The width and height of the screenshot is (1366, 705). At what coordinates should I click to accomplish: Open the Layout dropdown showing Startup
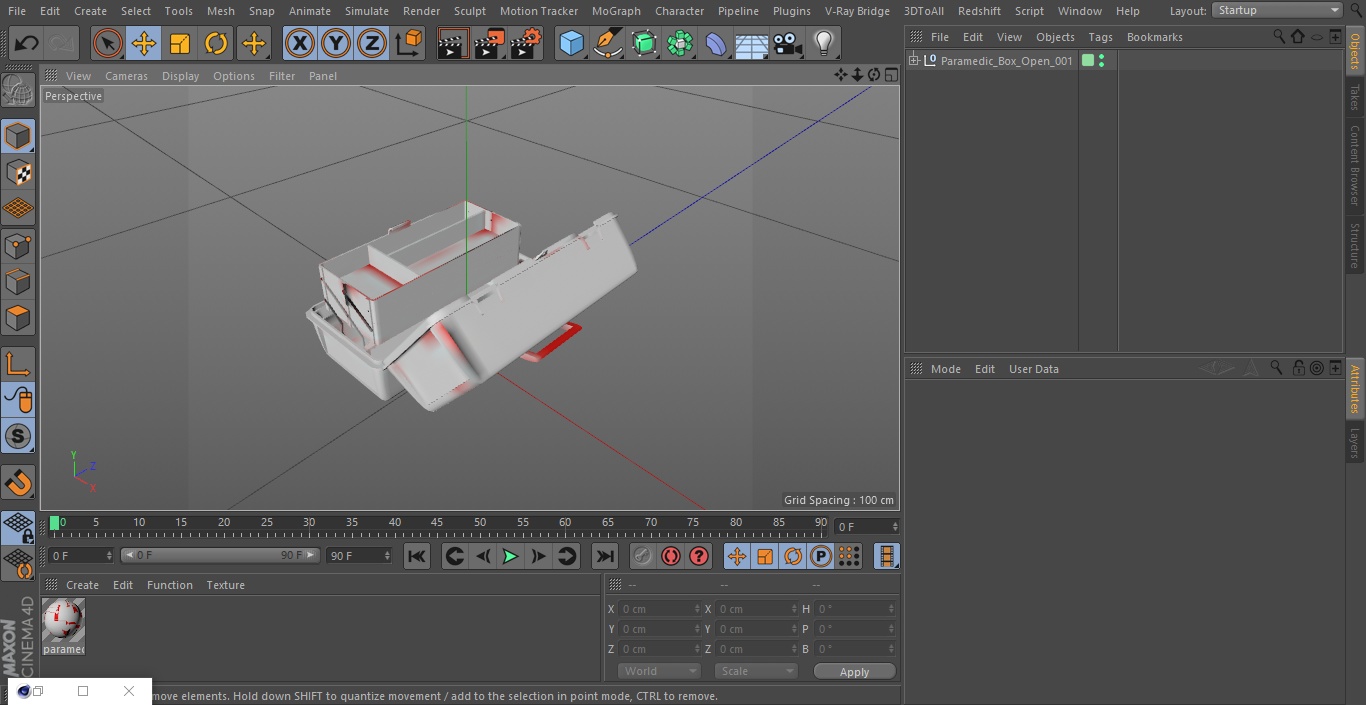[x=1278, y=10]
